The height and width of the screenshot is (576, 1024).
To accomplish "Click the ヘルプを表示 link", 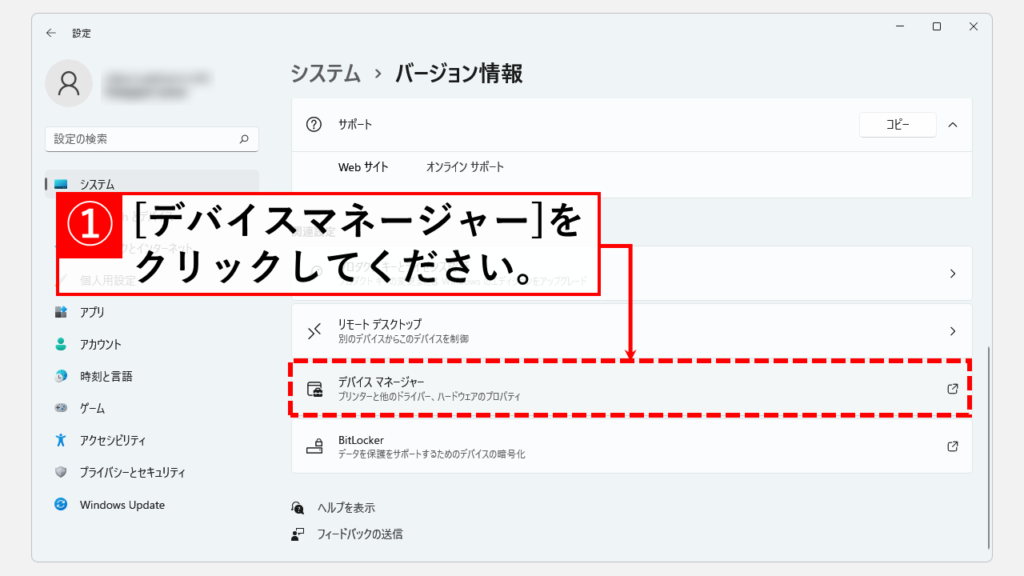I will 346,508.
